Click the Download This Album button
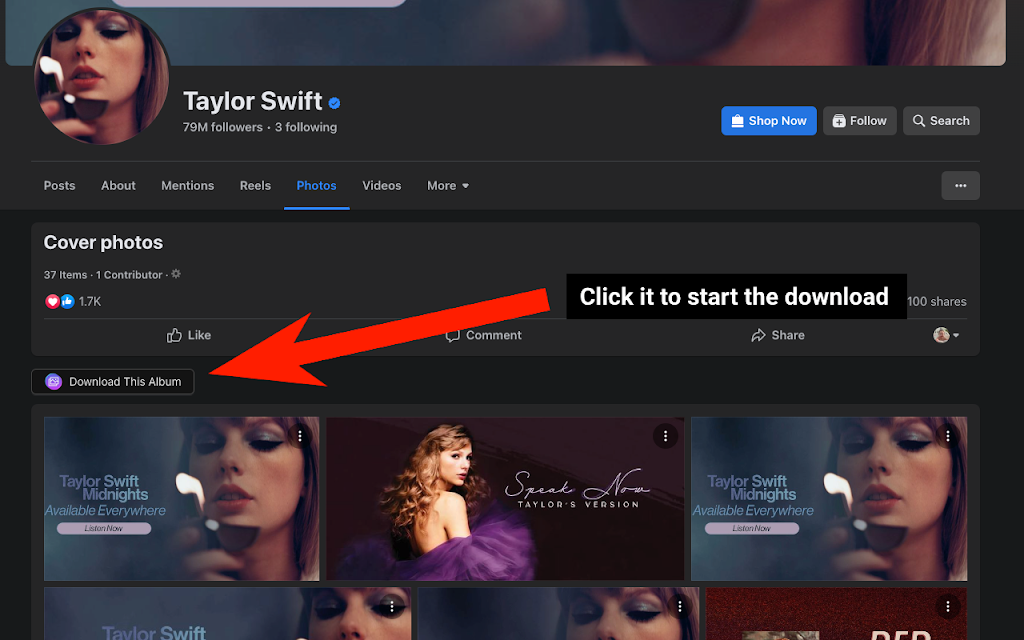This screenshot has width=1024, height=640. (x=112, y=381)
